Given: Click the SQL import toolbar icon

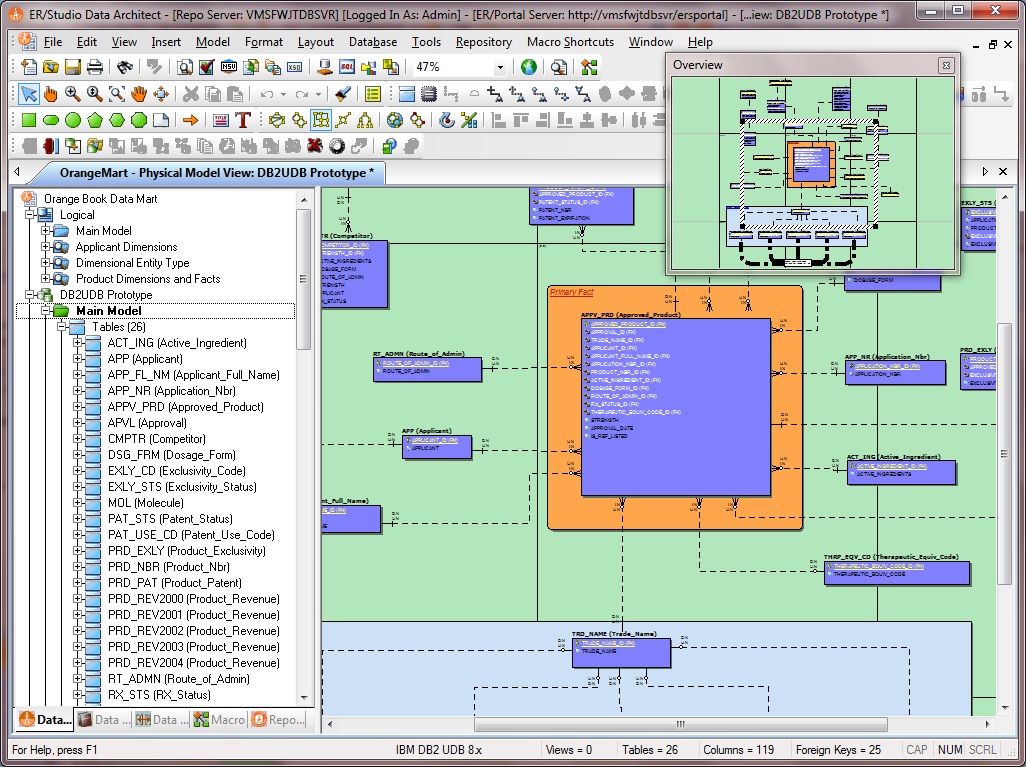Looking at the screenshot, I should point(347,67).
